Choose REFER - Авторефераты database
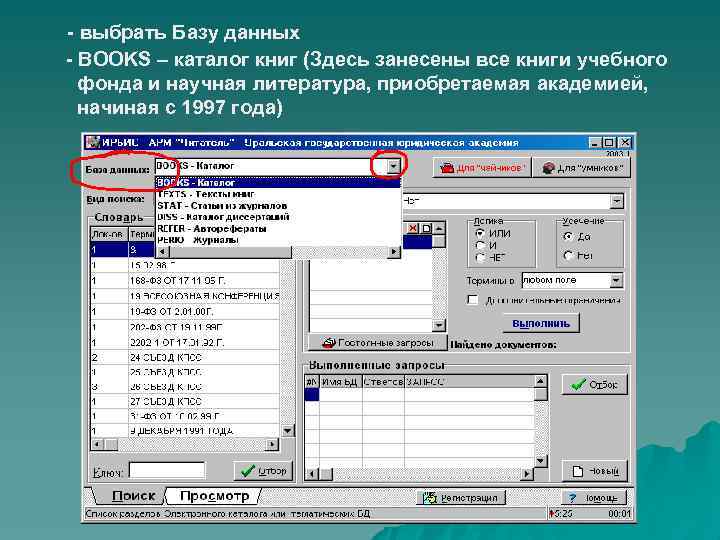This screenshot has height=540, width=720. (x=278, y=228)
